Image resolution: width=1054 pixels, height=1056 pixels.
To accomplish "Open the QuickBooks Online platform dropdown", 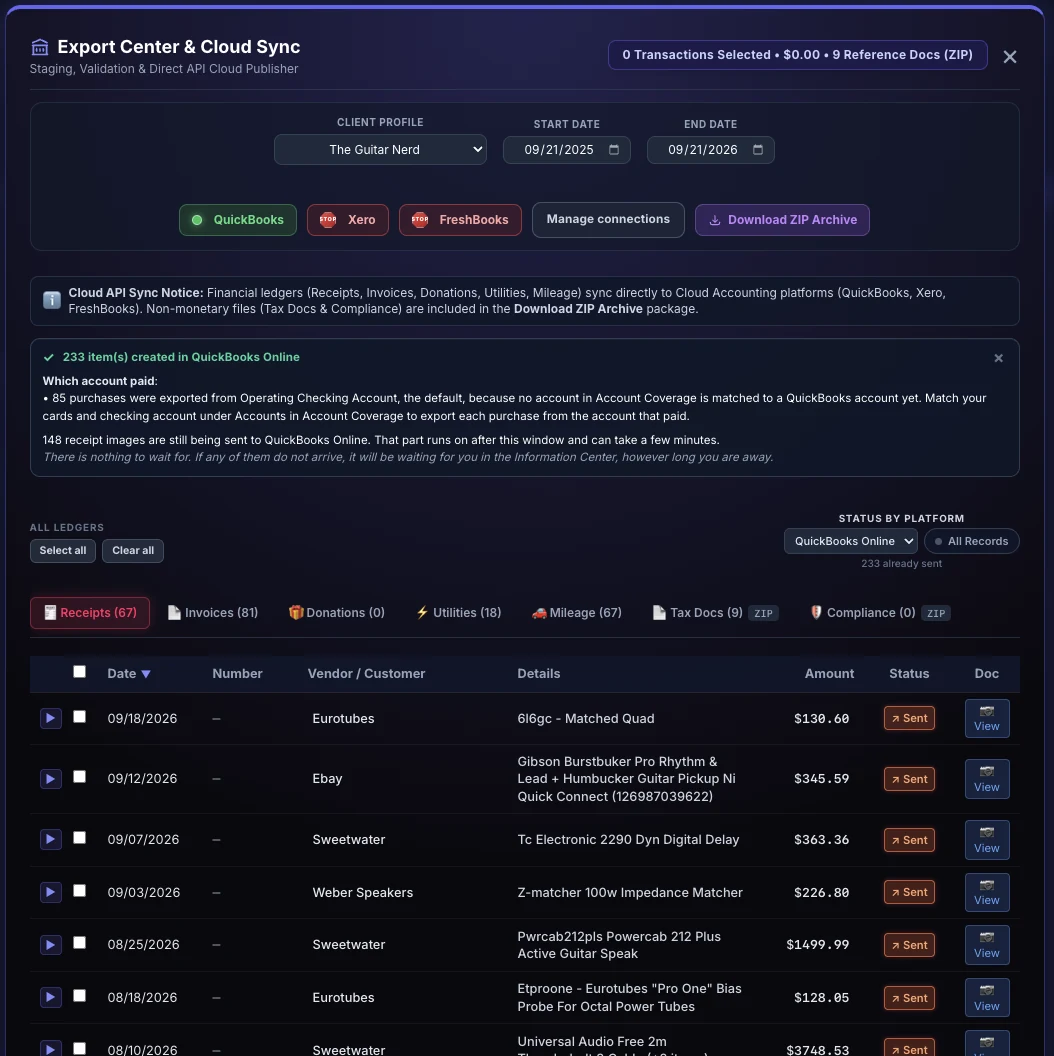I will coord(851,541).
